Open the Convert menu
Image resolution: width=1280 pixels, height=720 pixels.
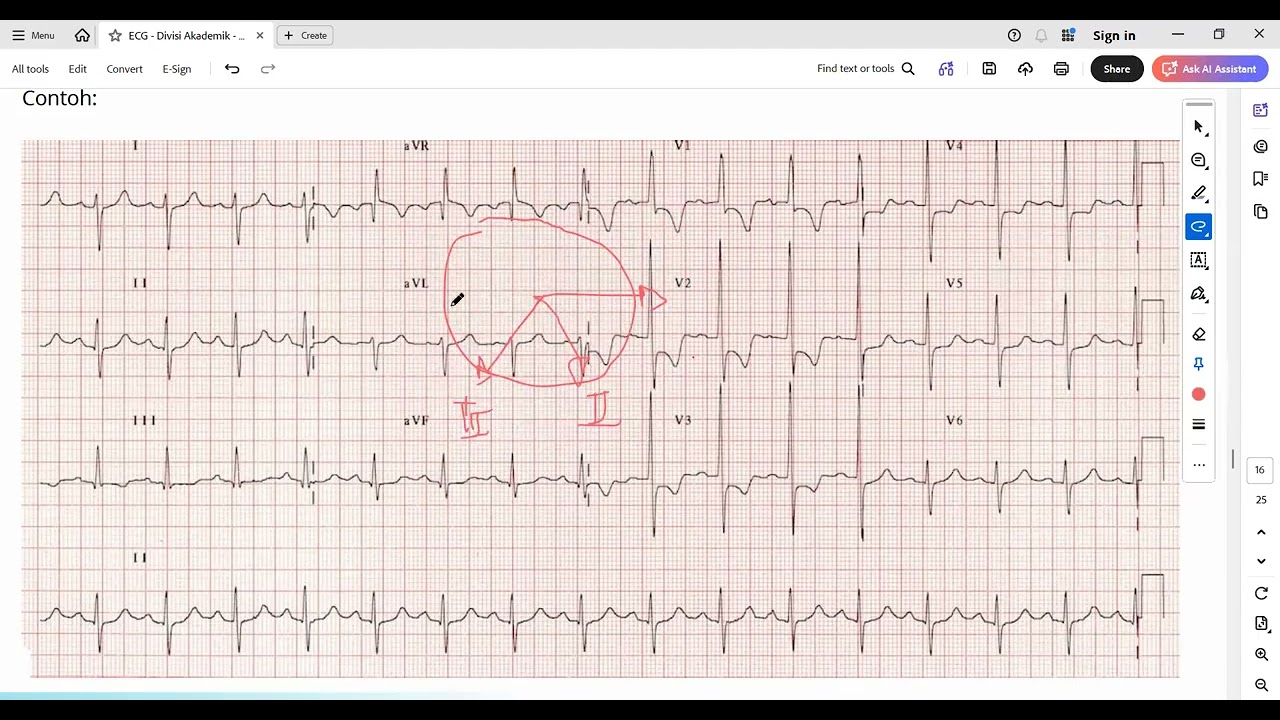[124, 69]
